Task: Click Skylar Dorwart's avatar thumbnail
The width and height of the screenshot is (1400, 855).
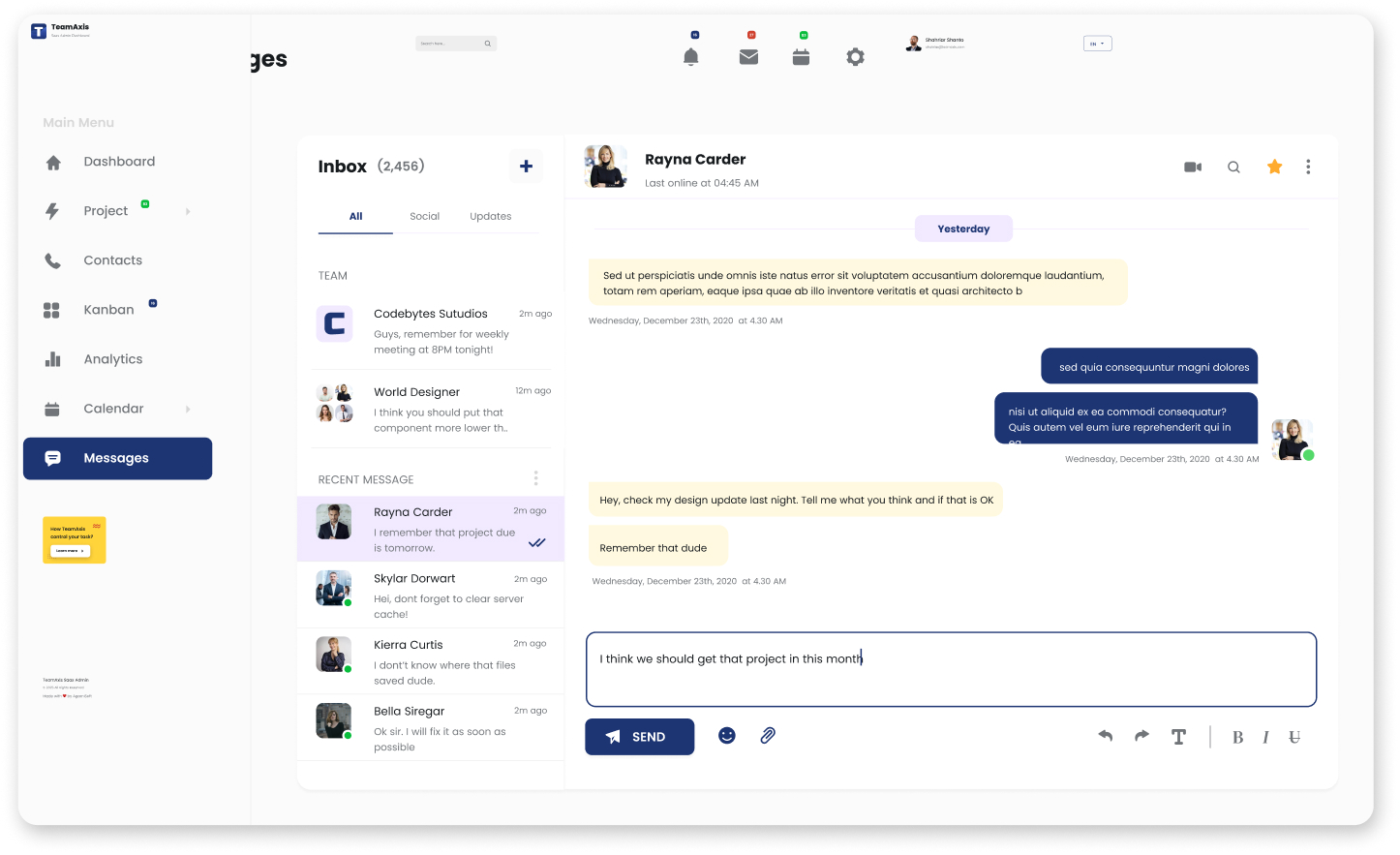Action: click(x=334, y=588)
